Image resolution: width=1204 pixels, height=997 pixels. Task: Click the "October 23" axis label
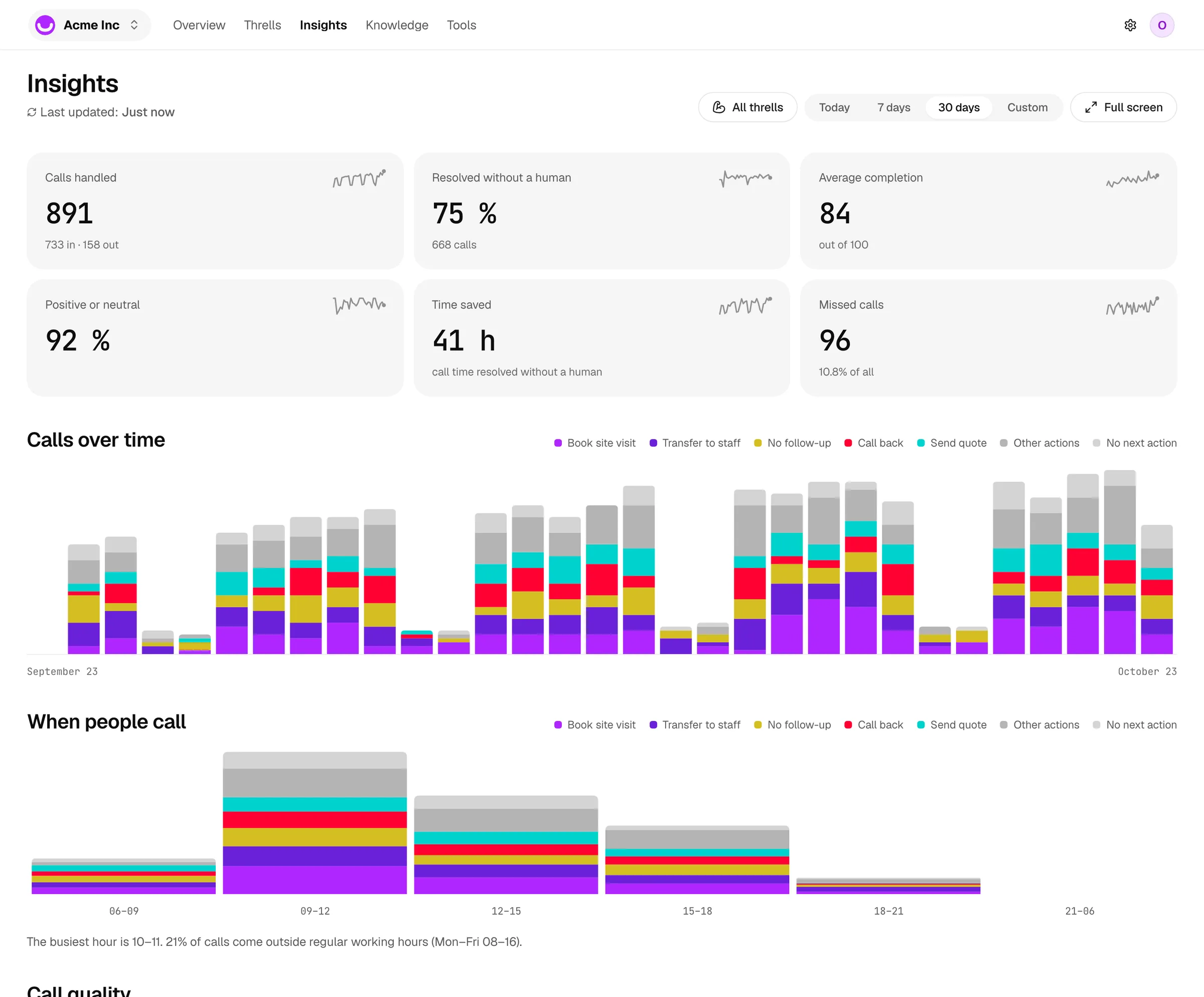coord(1147,671)
